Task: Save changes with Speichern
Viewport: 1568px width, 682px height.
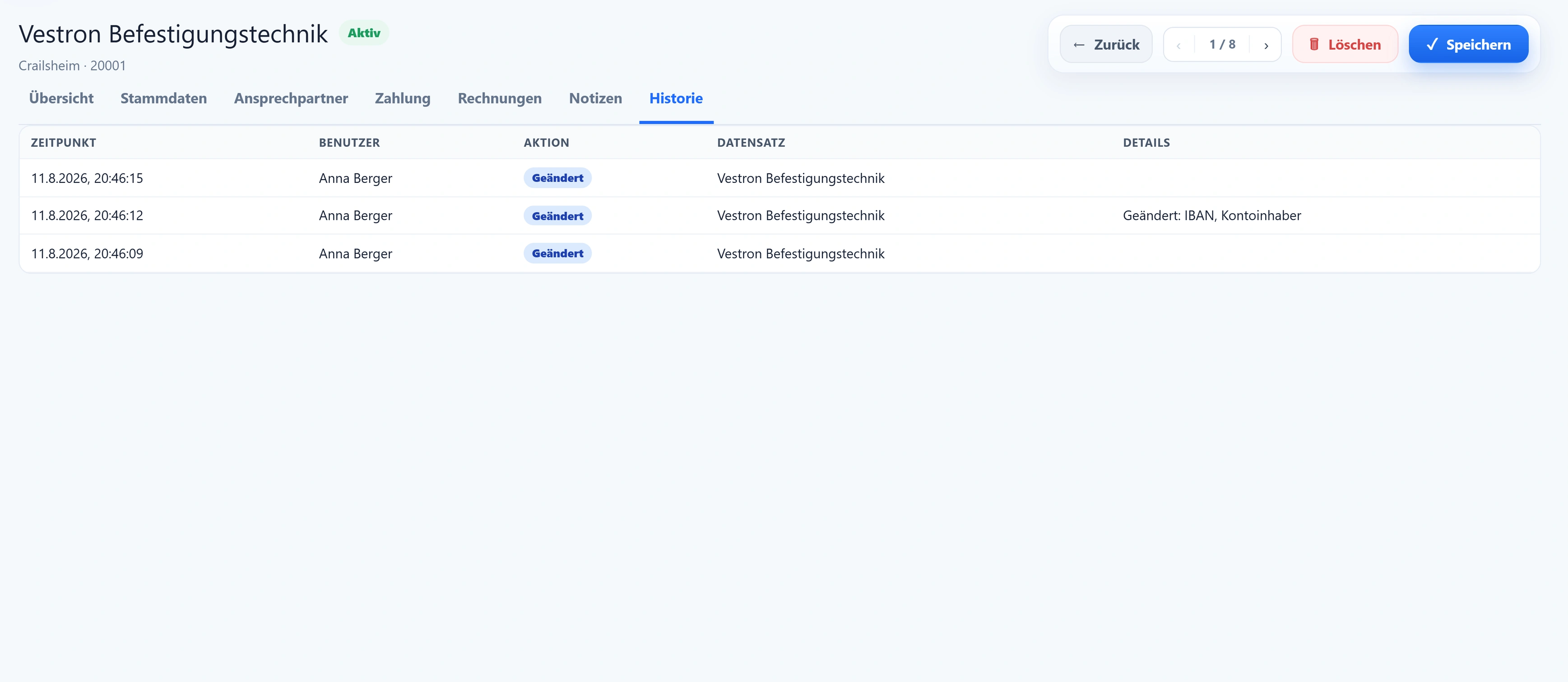Action: click(1468, 44)
